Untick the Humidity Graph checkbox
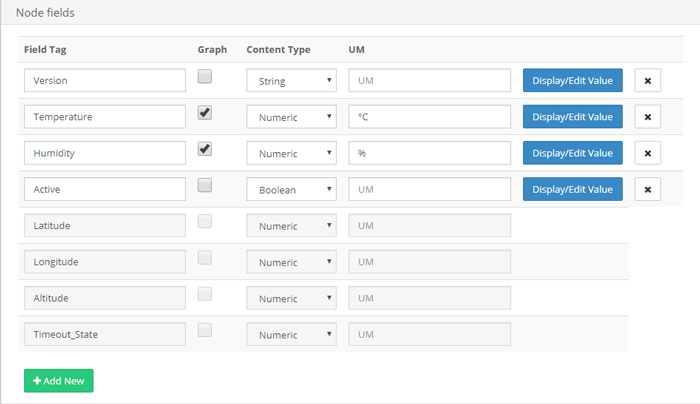 (x=205, y=149)
